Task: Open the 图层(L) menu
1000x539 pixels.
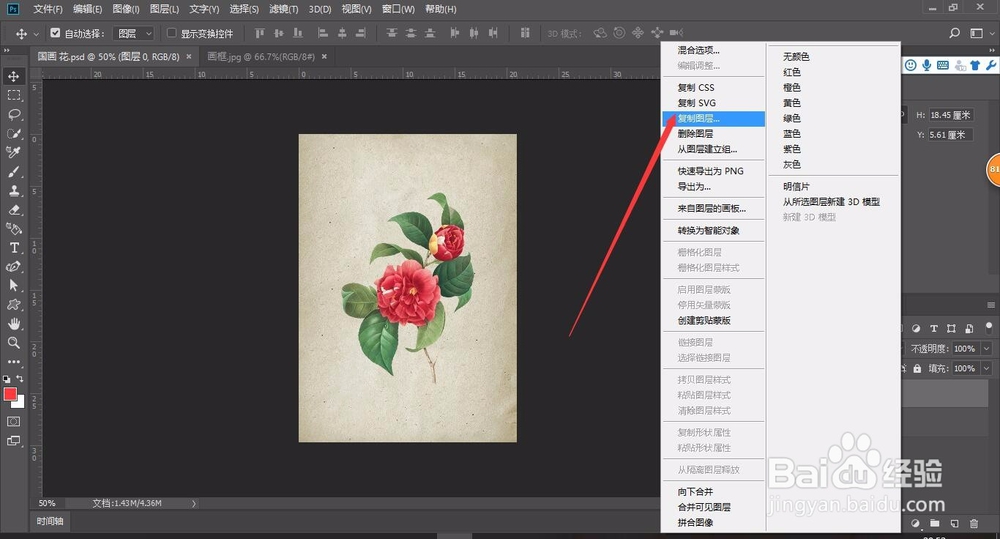Action: 165,9
